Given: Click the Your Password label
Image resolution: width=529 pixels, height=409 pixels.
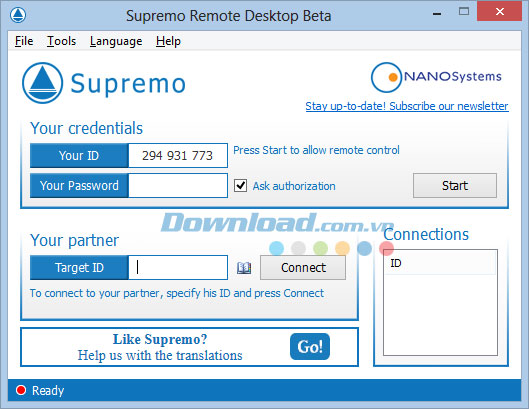Looking at the screenshot, I should click(79, 186).
